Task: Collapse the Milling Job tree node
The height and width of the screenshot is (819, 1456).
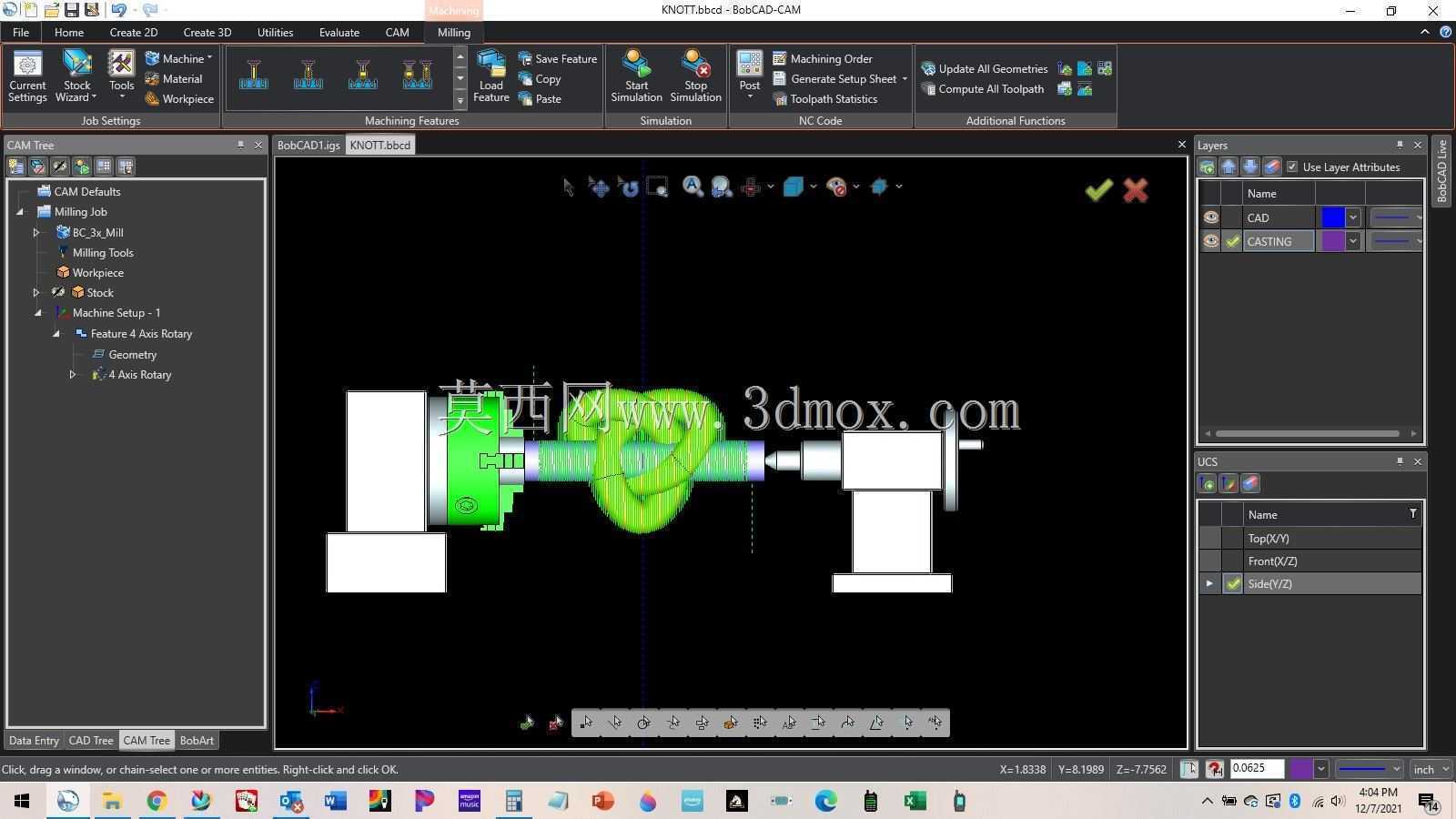Action: (x=20, y=212)
